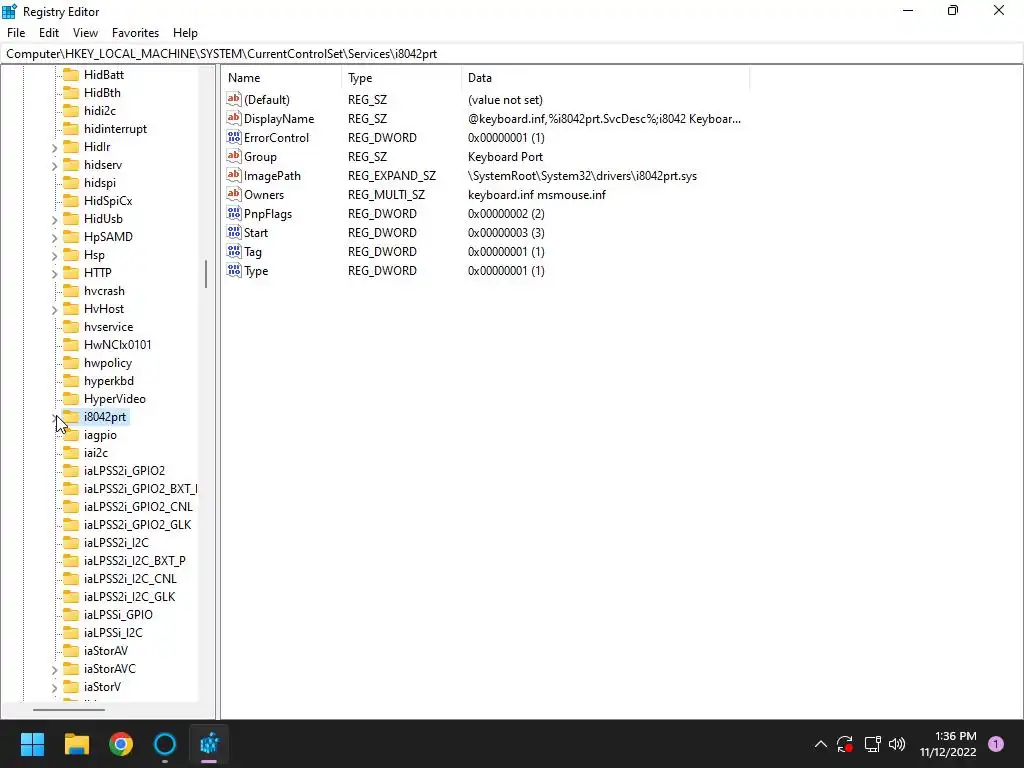Click the string icon for DisplayName value

pos(234,118)
